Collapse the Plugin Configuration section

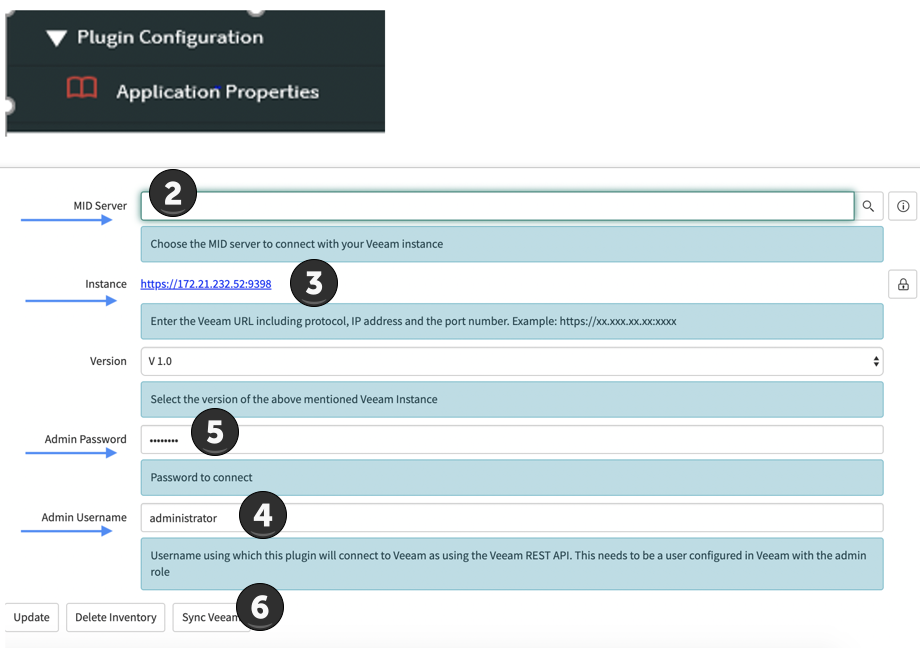pos(56,39)
